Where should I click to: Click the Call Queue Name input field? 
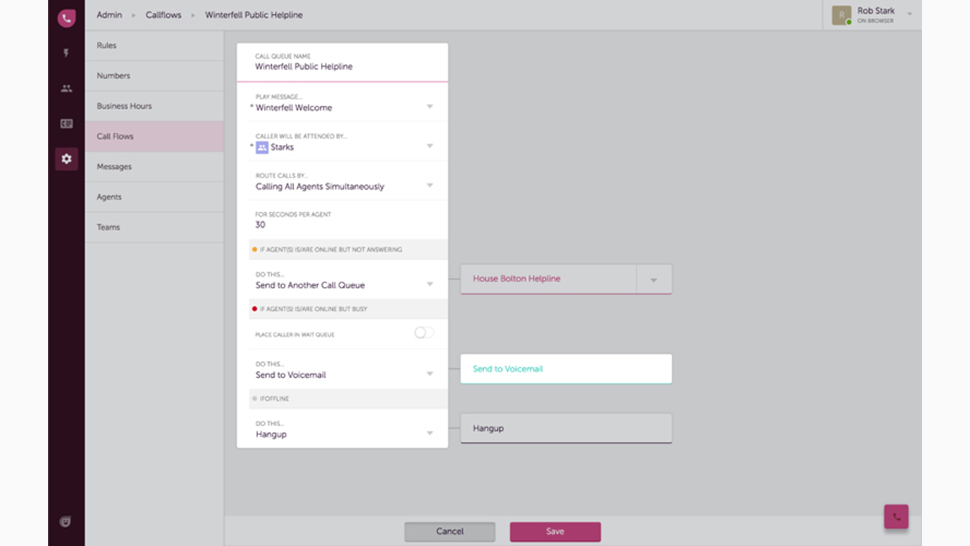click(342, 62)
